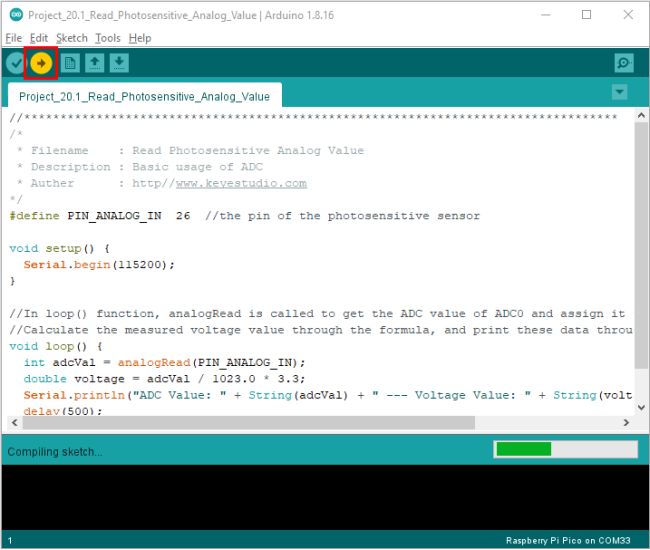Click the 'delay' call line
Image resolution: width=650 pixels, height=550 pixels.
pyautogui.click(x=62, y=410)
